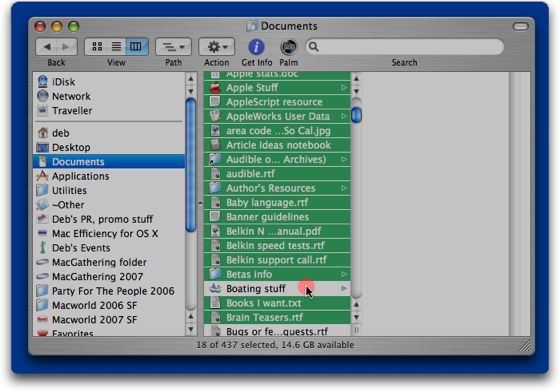
Task: Switch to column view
Action: (136, 47)
